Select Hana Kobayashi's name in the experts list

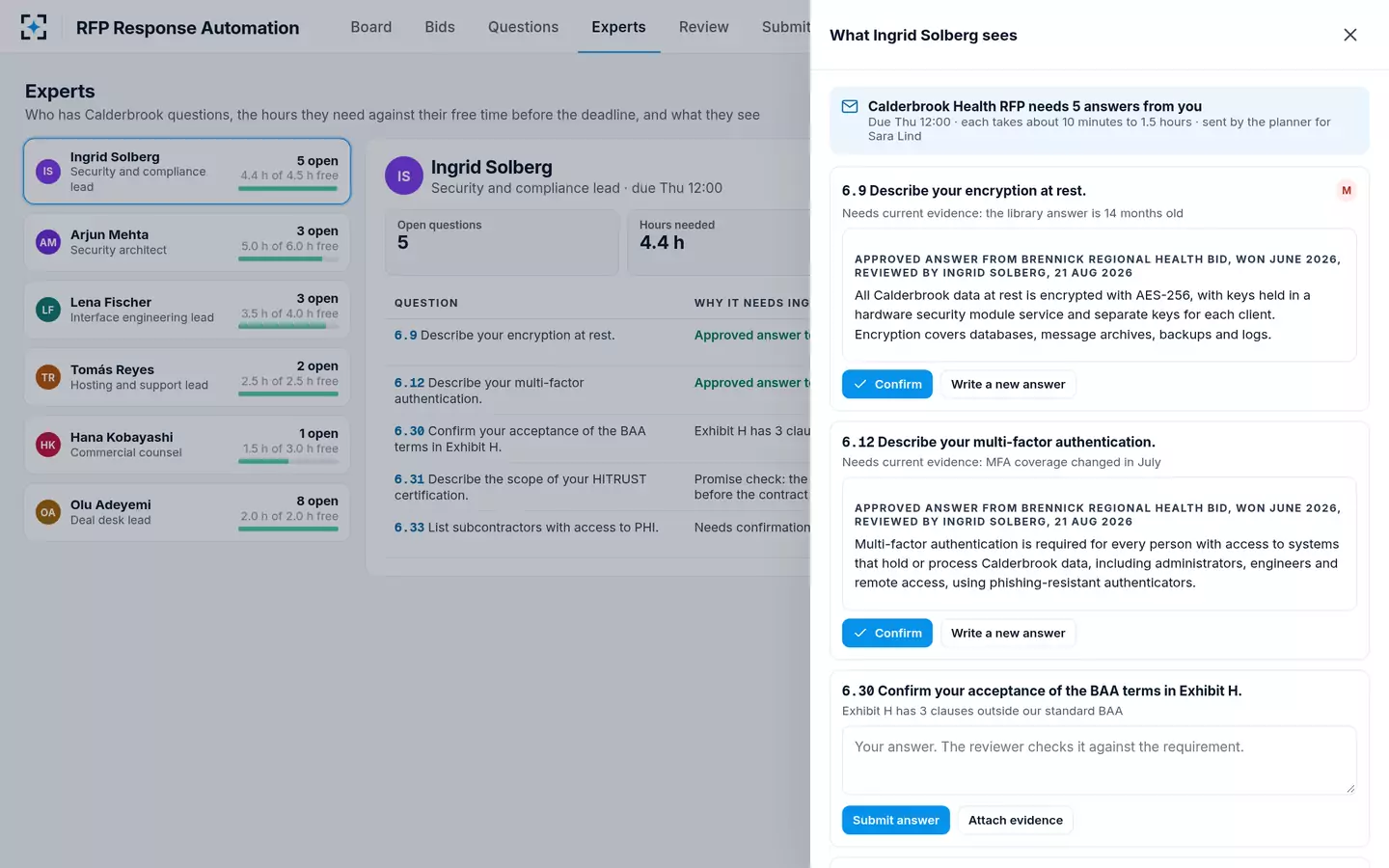(x=122, y=437)
